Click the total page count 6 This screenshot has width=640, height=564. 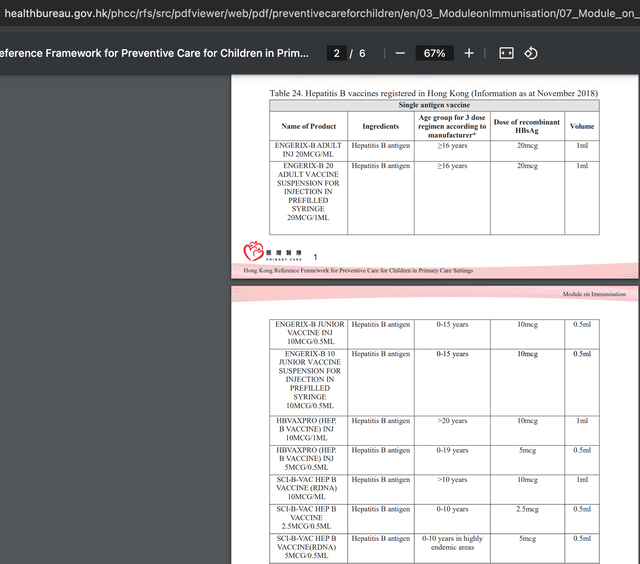pos(362,53)
